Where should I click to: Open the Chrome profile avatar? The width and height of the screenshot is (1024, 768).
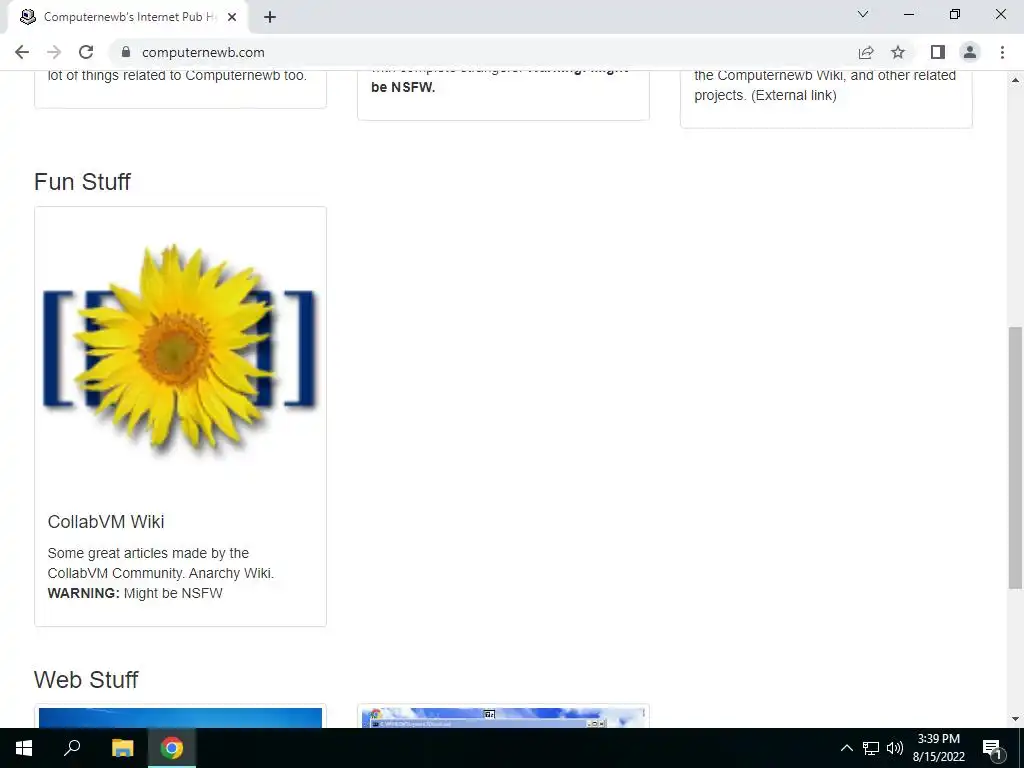(x=970, y=52)
